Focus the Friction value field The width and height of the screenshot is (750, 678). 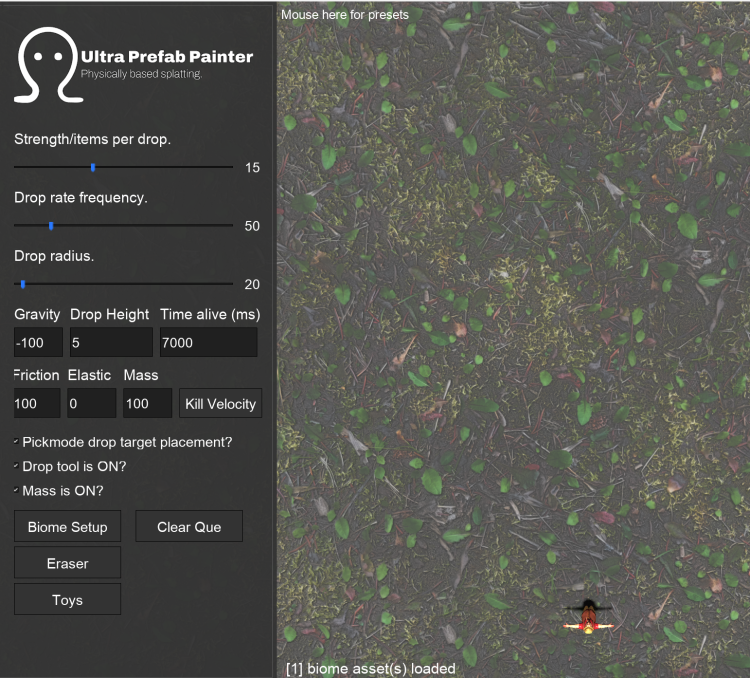(38, 404)
